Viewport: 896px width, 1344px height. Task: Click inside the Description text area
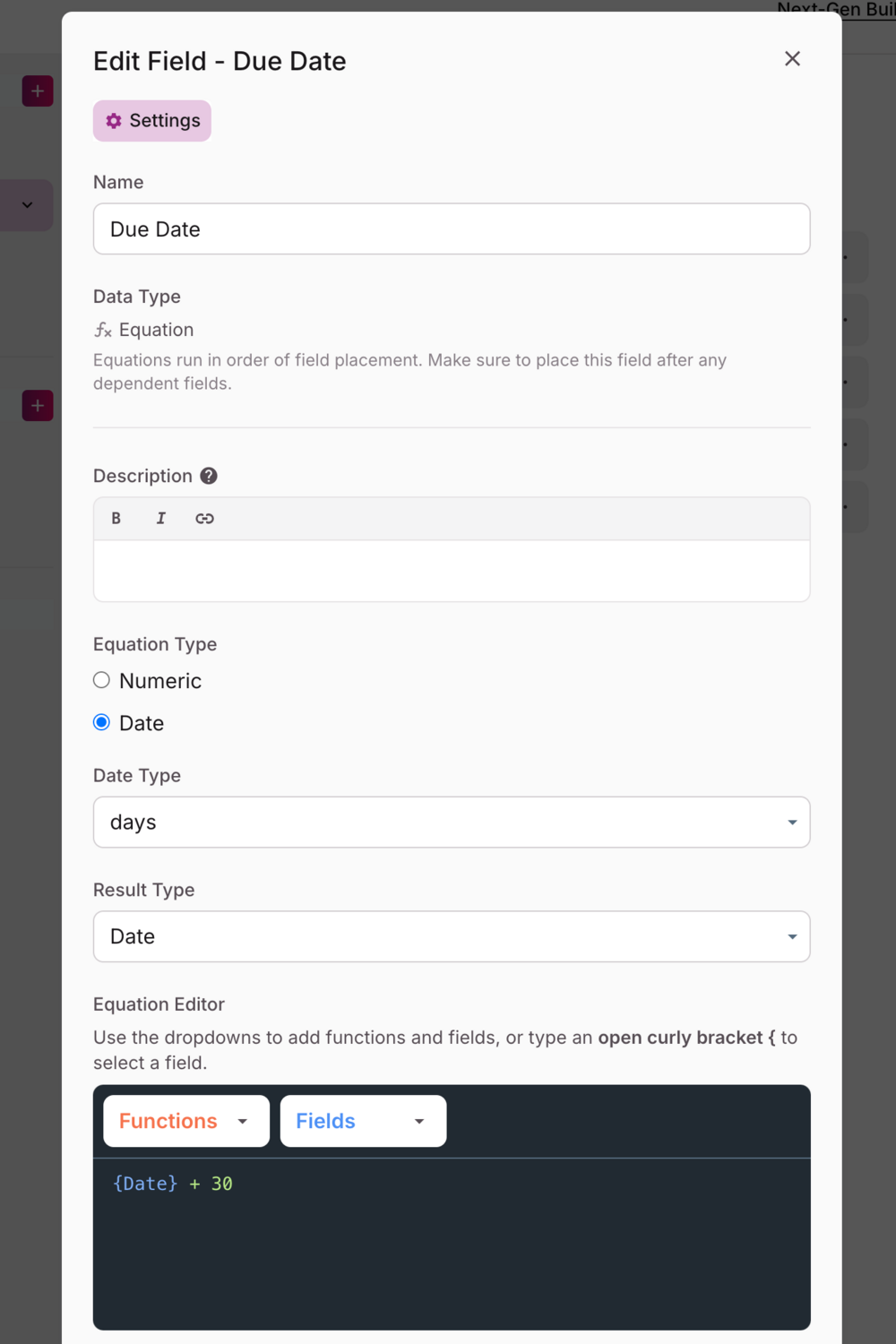(452, 571)
